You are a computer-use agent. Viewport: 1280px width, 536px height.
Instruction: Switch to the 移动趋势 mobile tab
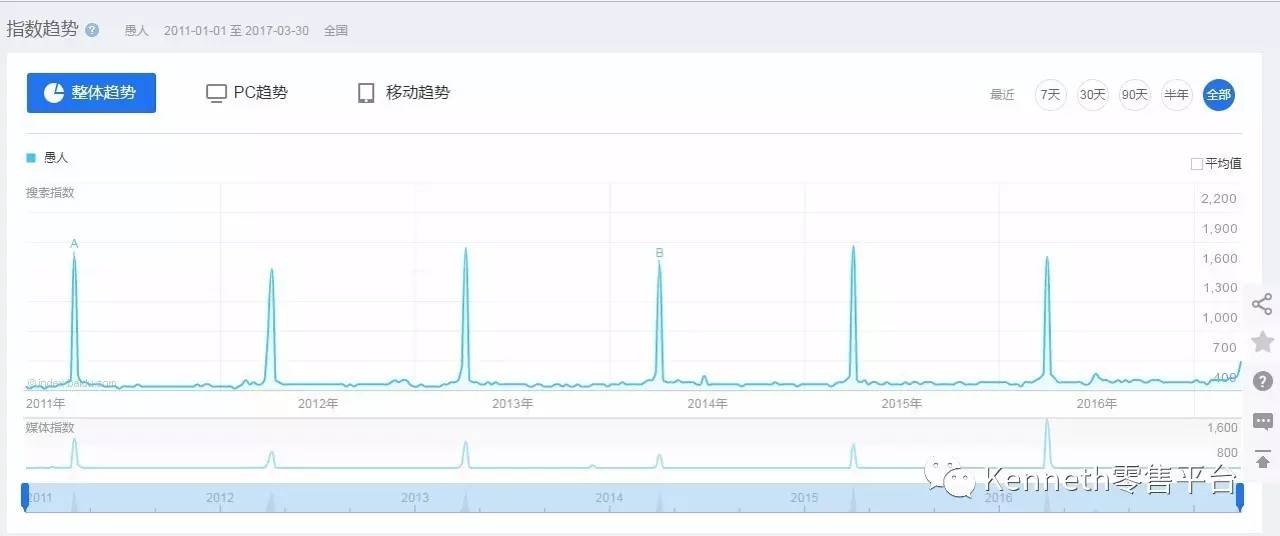(x=404, y=93)
